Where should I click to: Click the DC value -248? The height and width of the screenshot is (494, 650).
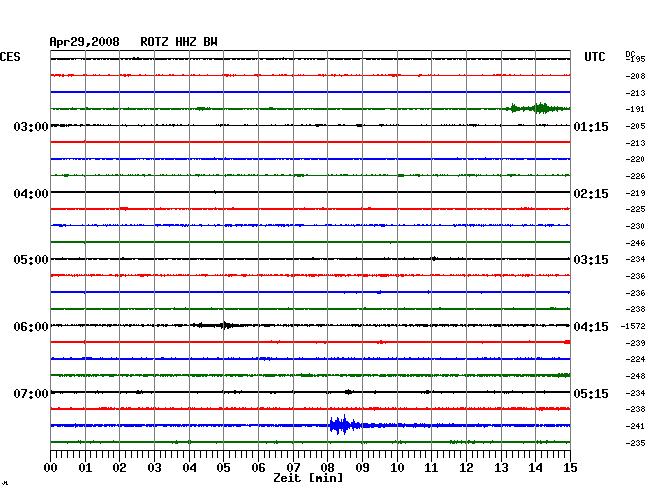pos(635,376)
